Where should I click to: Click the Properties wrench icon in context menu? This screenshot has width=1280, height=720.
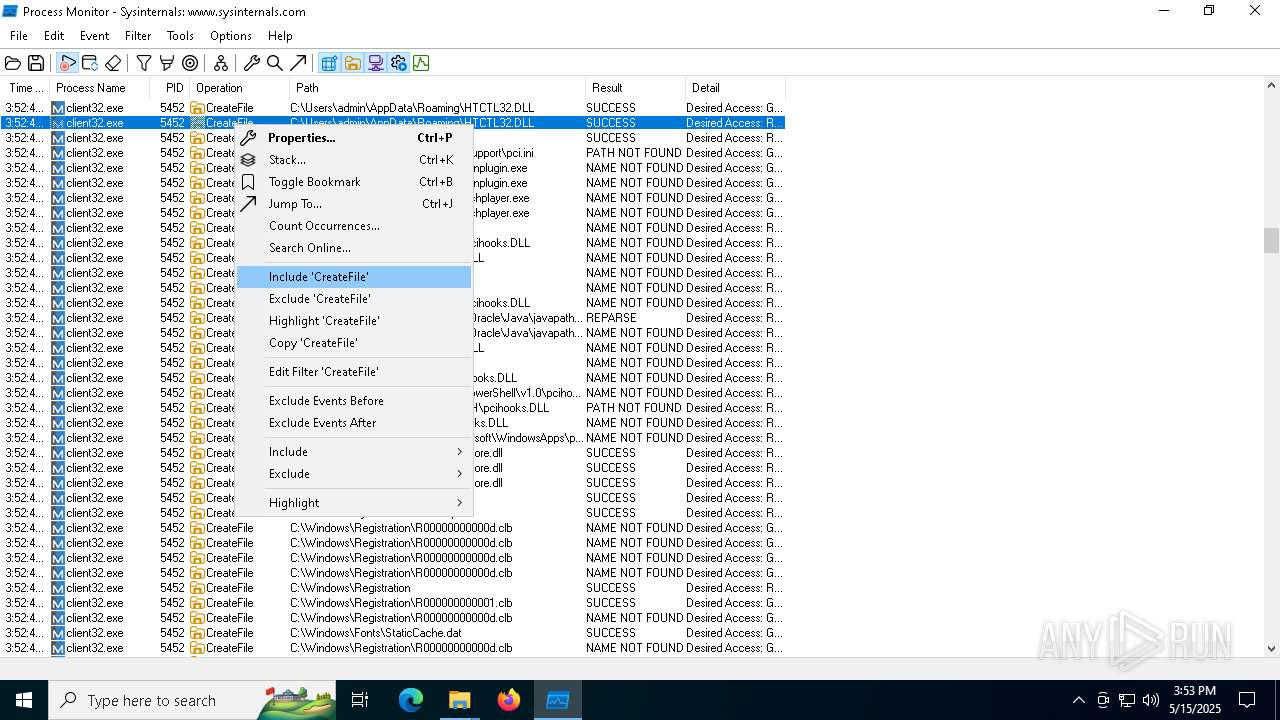248,138
